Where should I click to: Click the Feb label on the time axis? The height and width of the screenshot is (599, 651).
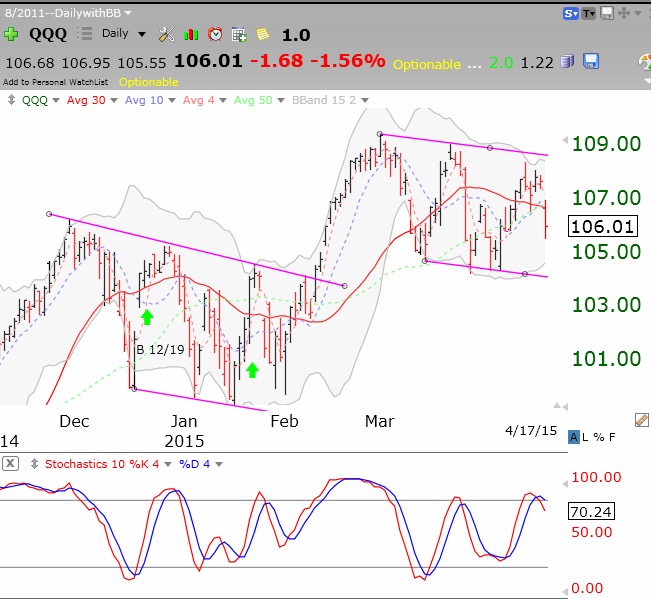pos(284,421)
